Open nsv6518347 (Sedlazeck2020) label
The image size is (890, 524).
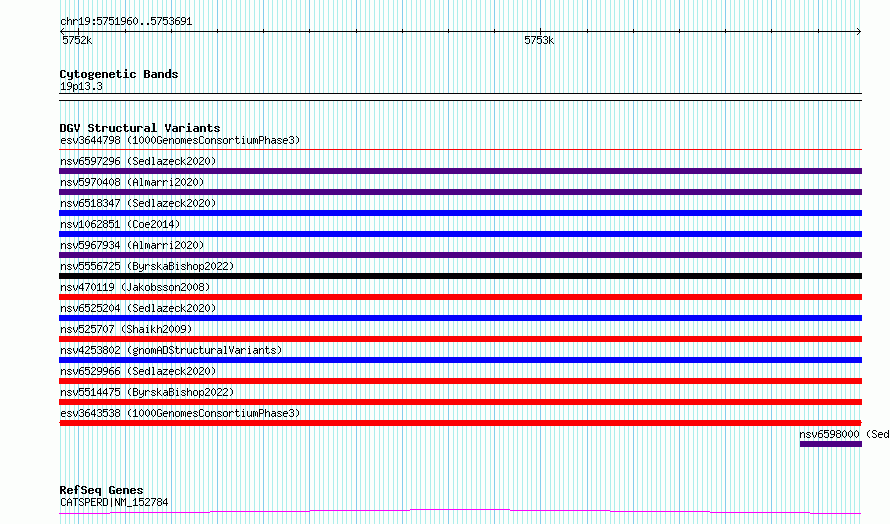(138, 203)
